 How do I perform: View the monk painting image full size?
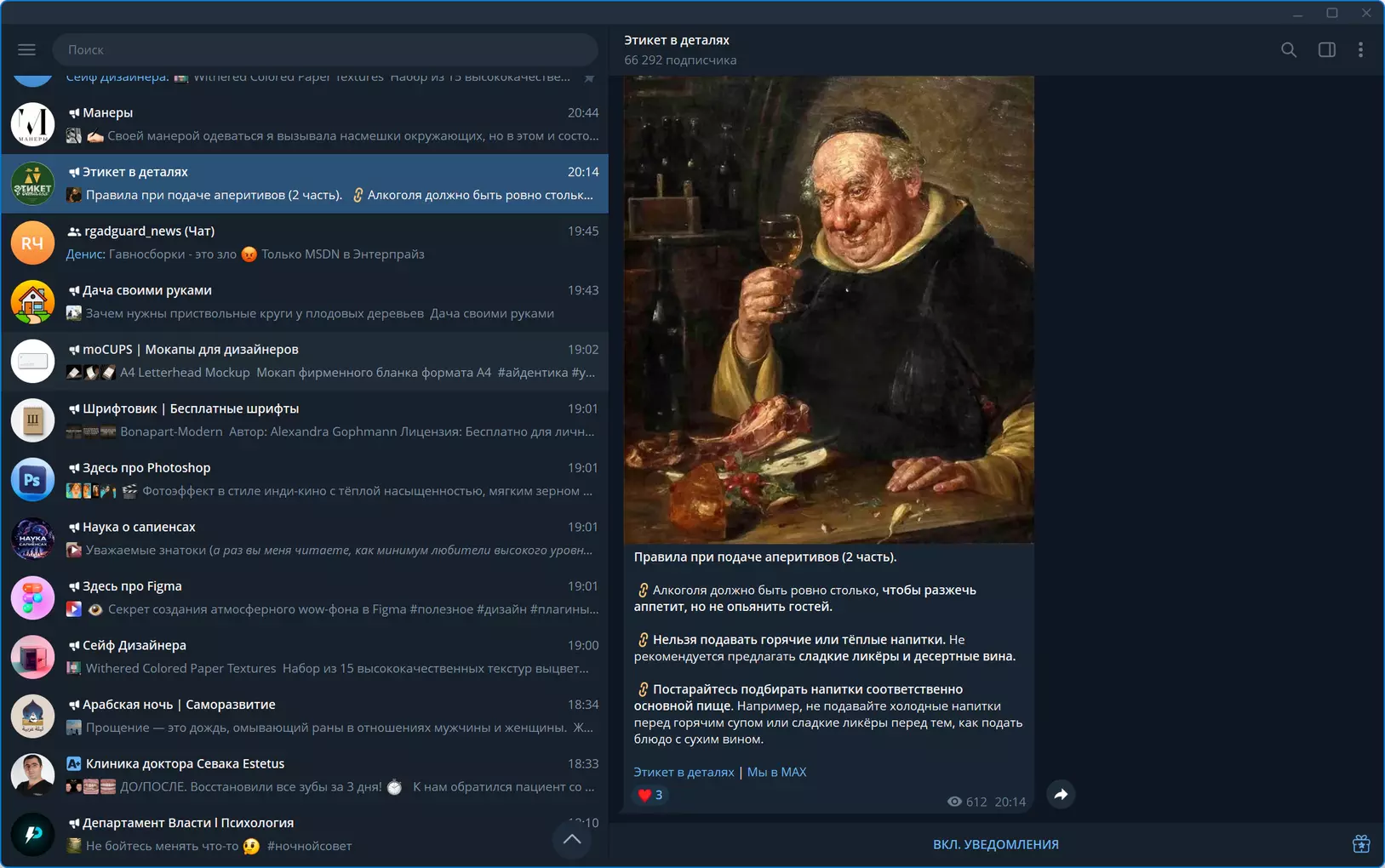pos(829,310)
